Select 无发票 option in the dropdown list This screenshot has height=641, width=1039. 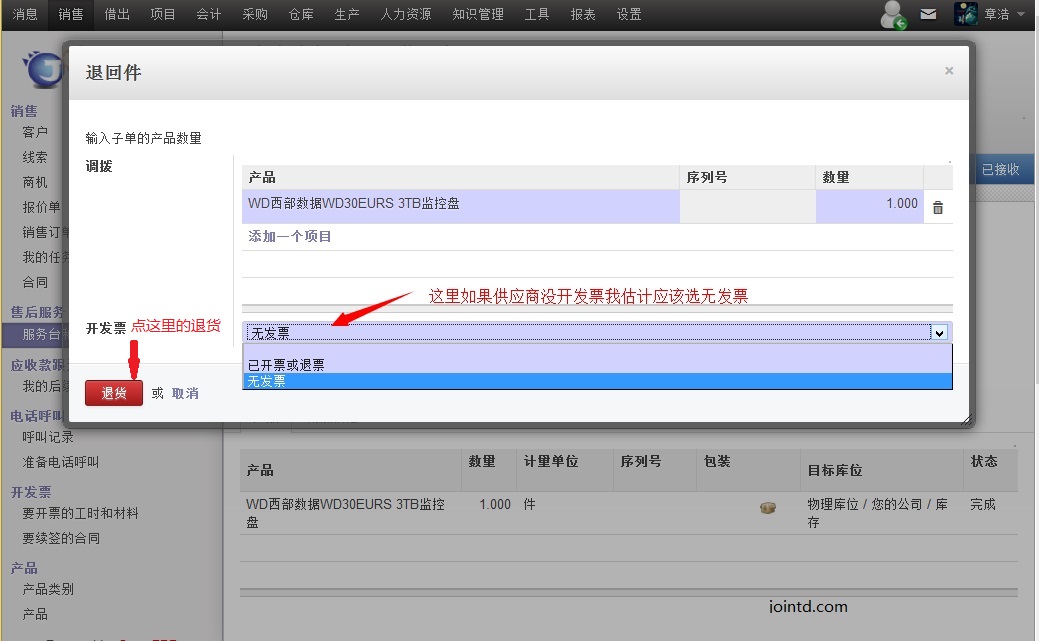pyautogui.click(x=267, y=381)
